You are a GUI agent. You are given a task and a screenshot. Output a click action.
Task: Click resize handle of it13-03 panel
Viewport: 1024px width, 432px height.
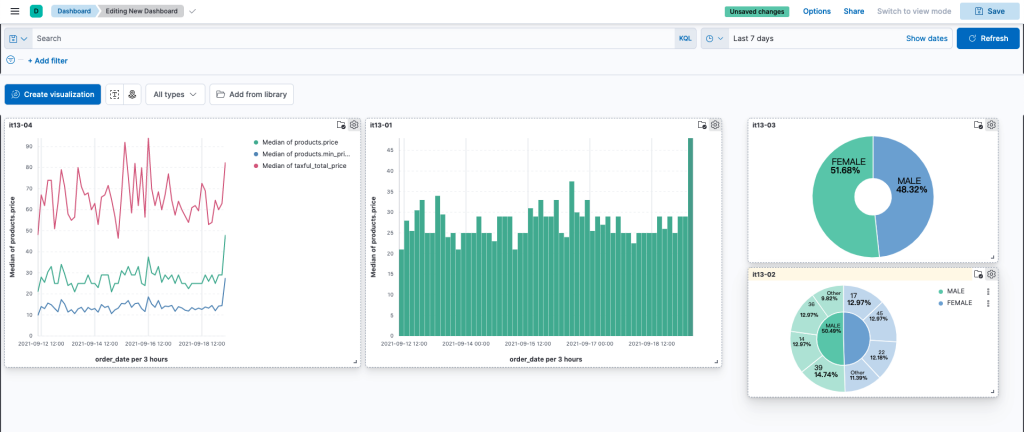coord(993,257)
